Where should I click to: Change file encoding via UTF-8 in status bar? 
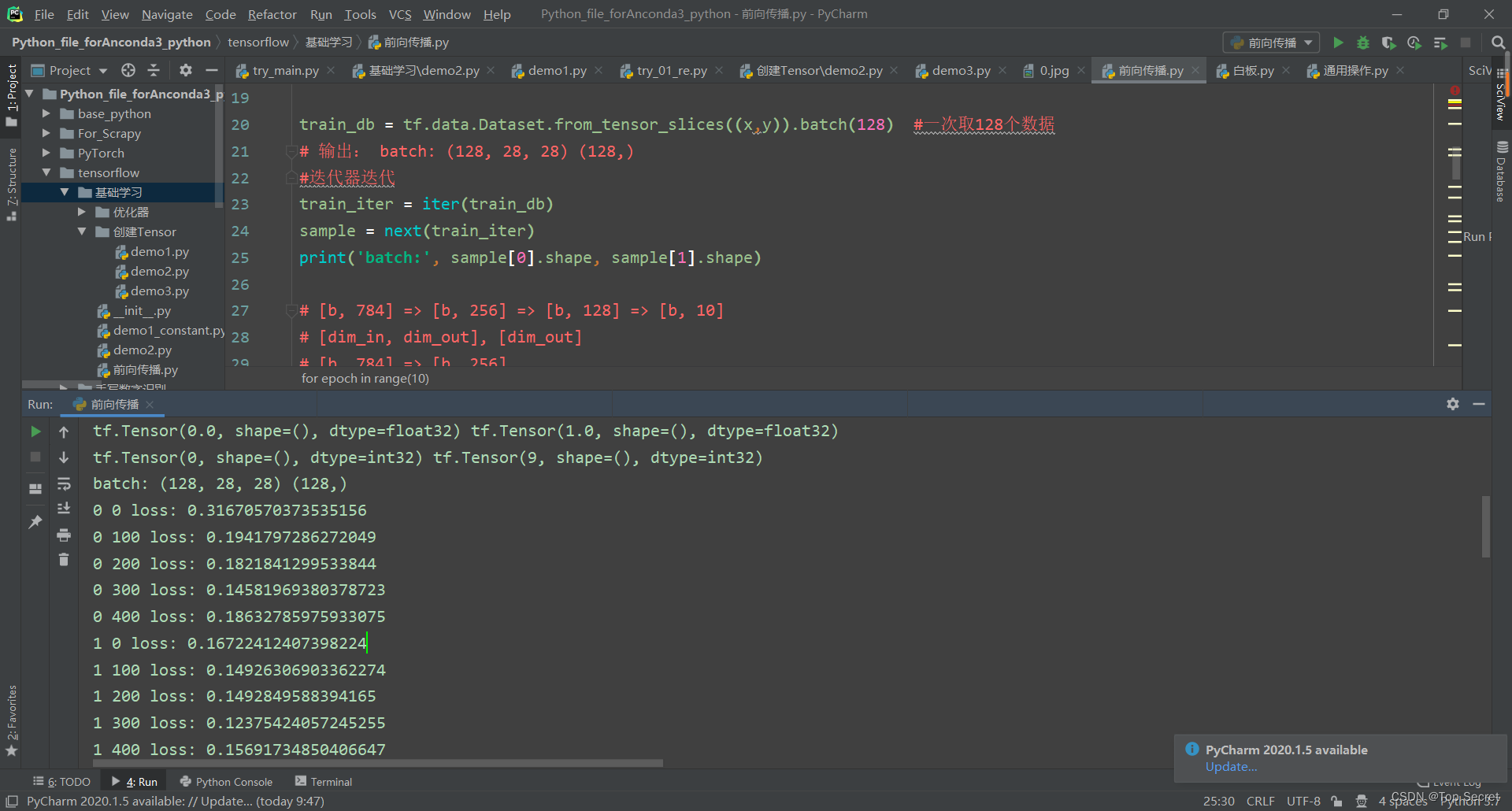[1303, 801]
